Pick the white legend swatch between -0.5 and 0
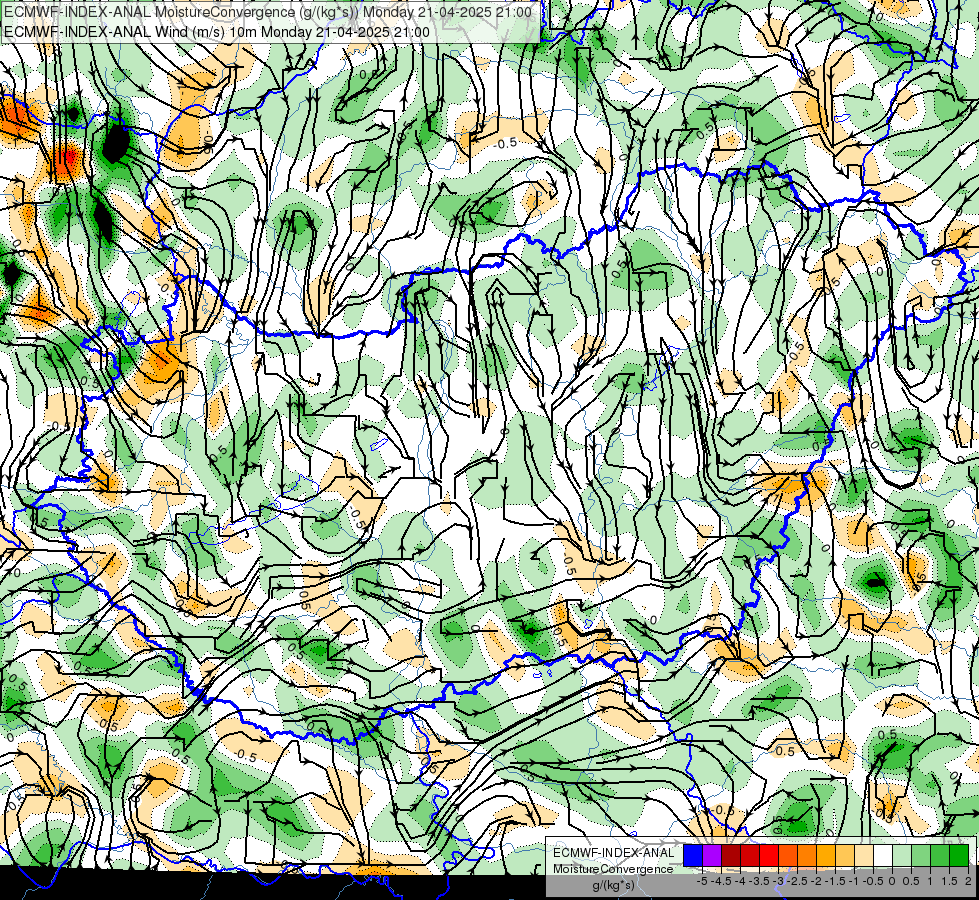The height and width of the screenshot is (900, 979). pyautogui.click(x=883, y=855)
